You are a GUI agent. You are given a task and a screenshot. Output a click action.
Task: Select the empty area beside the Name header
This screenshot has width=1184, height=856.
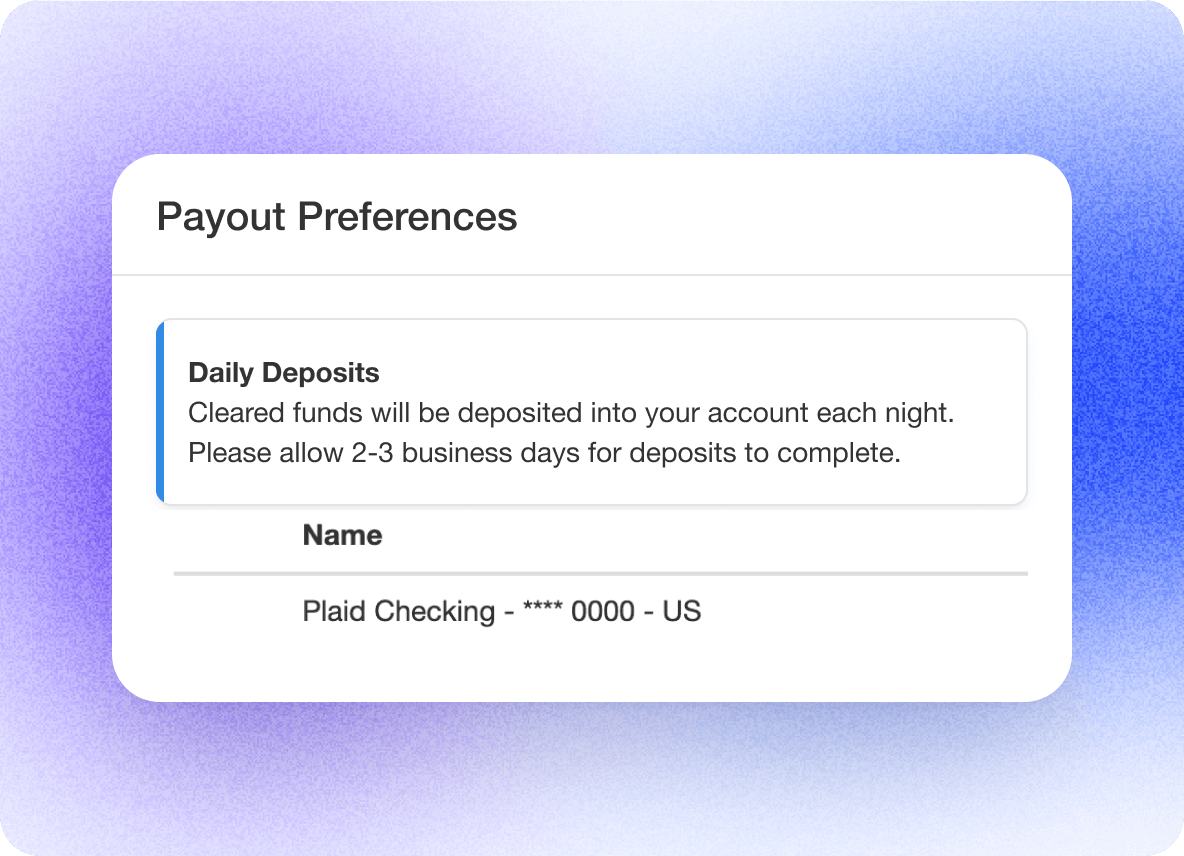click(750, 535)
